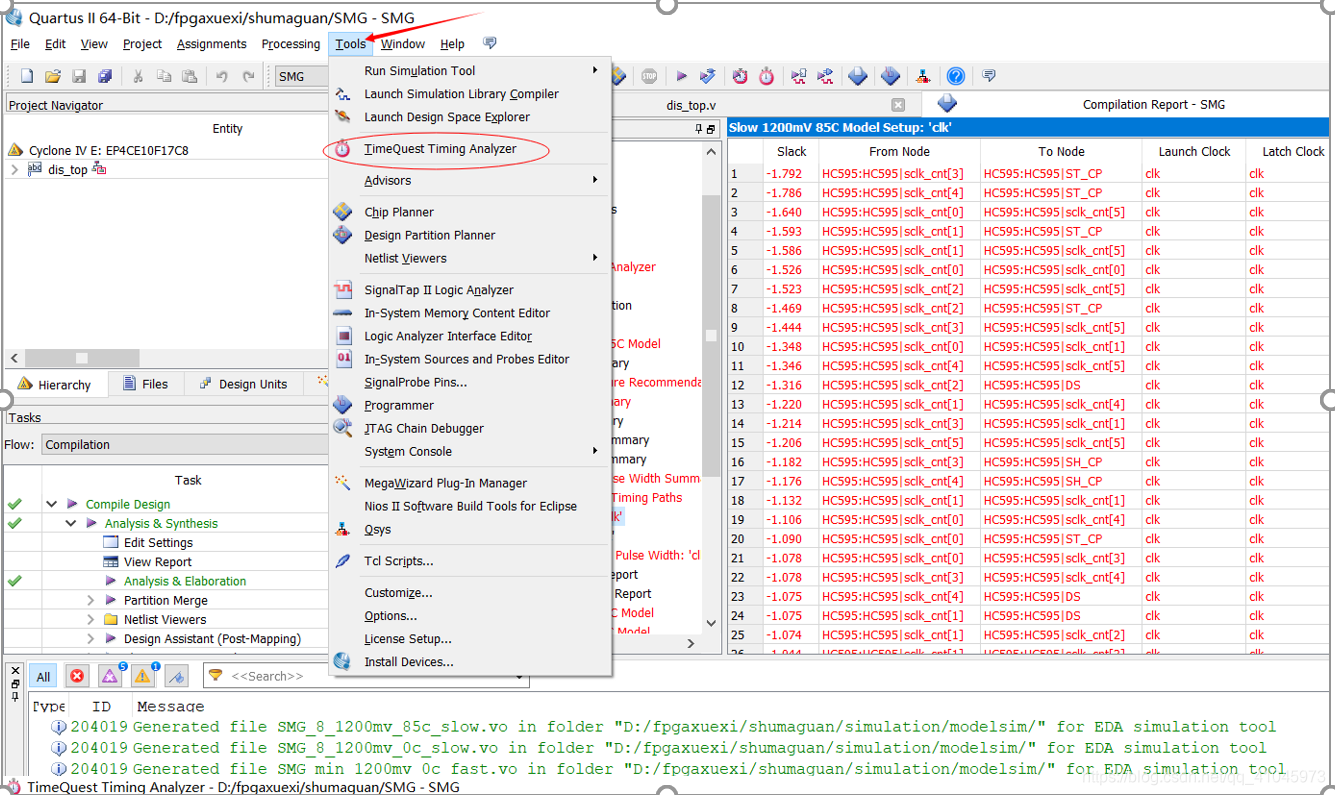Click the TimeQuest Timing Analyzer menu entry
1335x795 pixels.
(x=440, y=149)
